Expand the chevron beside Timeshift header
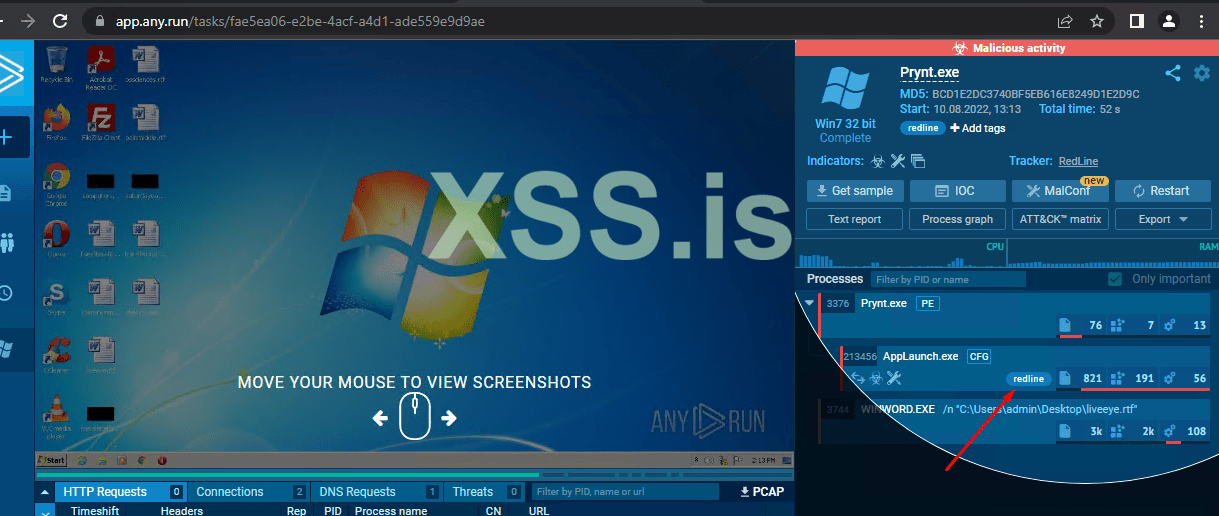The width and height of the screenshot is (1219, 516). click(44, 511)
